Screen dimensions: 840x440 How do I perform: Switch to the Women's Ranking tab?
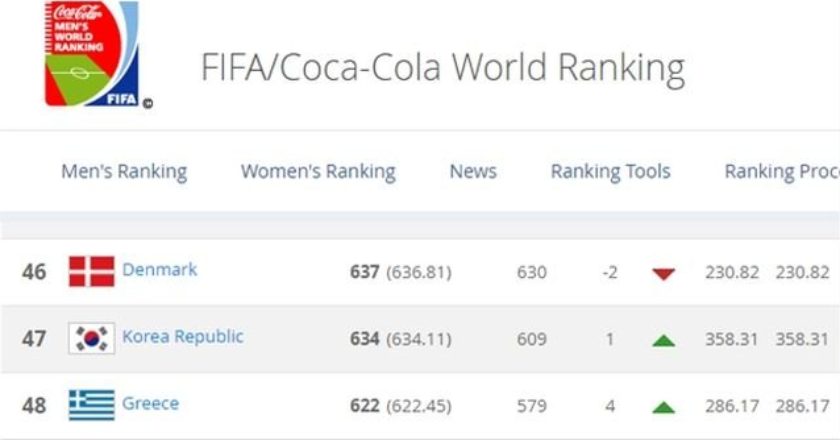(318, 171)
